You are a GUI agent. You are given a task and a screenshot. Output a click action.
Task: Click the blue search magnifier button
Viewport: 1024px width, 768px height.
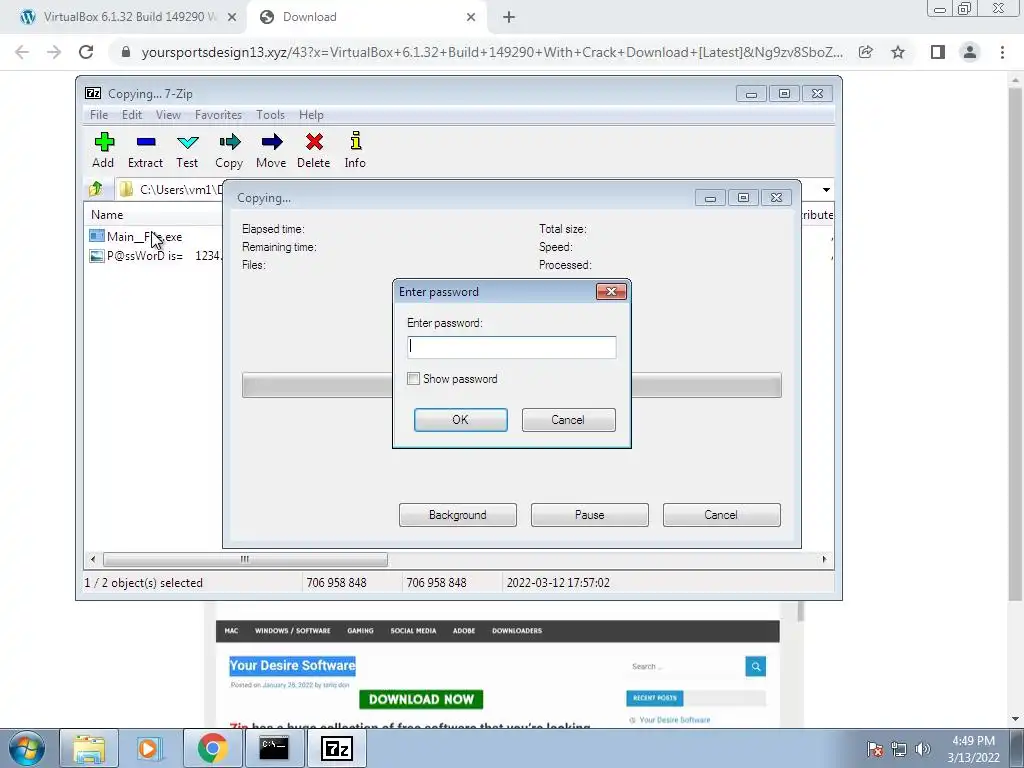pos(756,666)
